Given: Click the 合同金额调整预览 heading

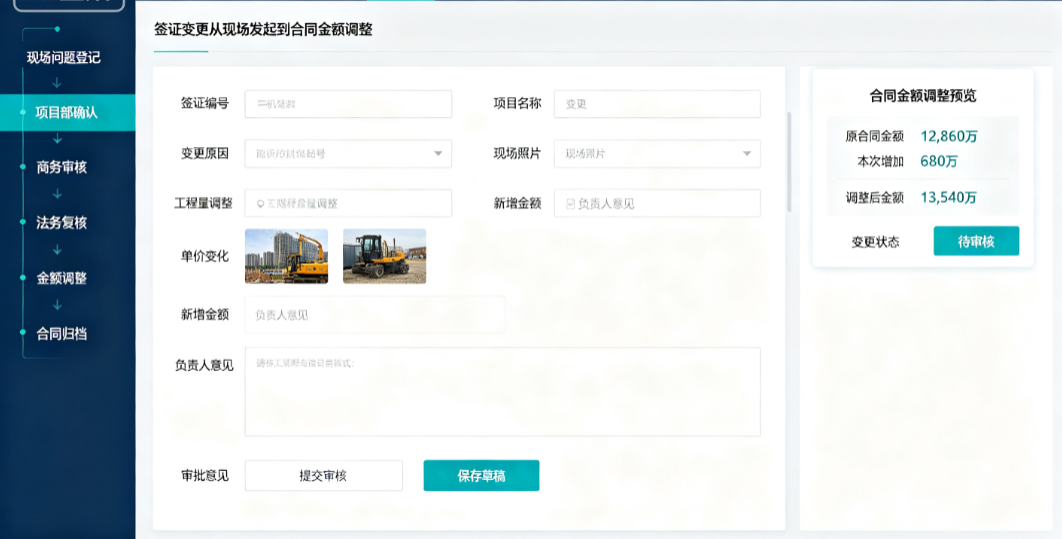Looking at the screenshot, I should tap(923, 96).
